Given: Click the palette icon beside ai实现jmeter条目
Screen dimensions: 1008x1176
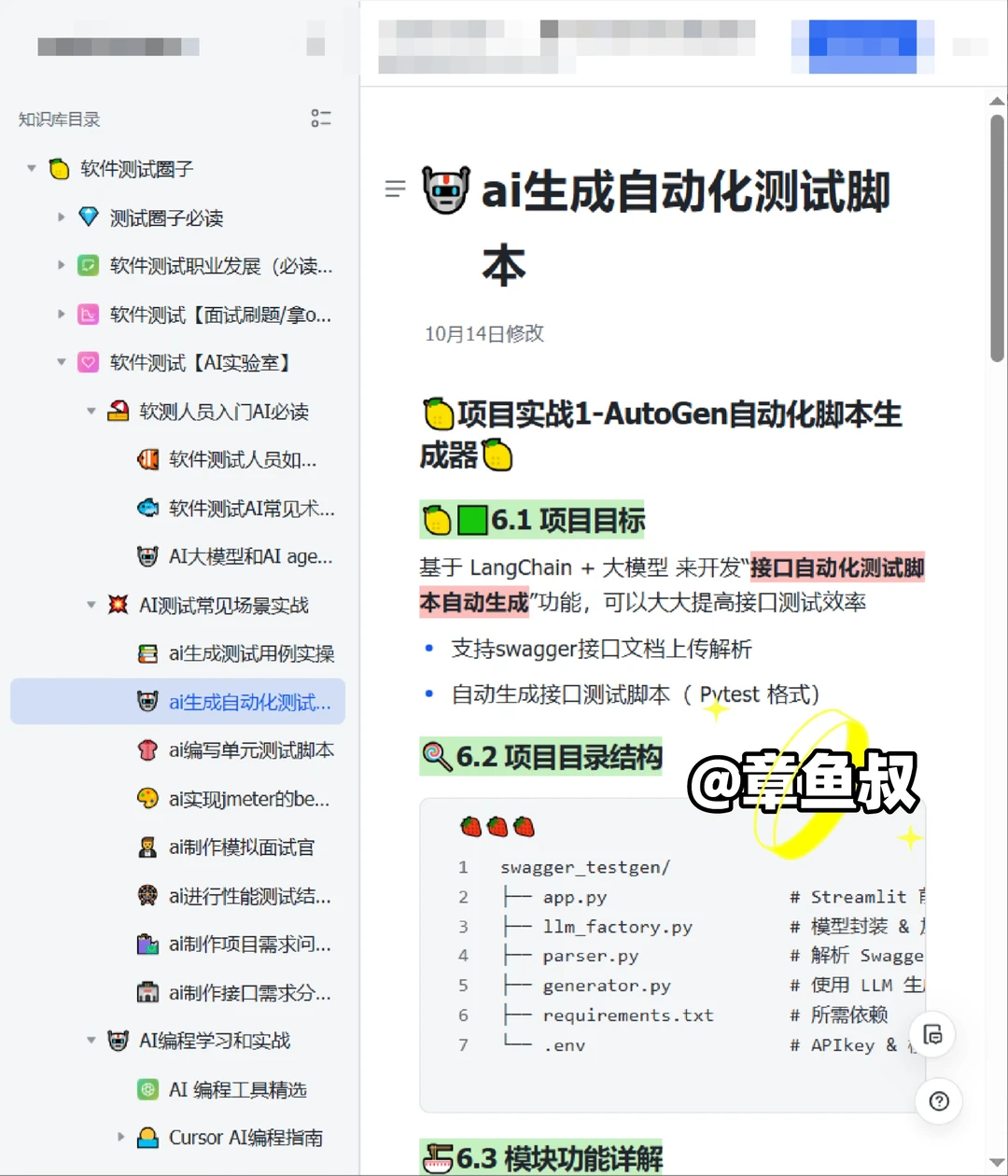Looking at the screenshot, I should point(147,799).
